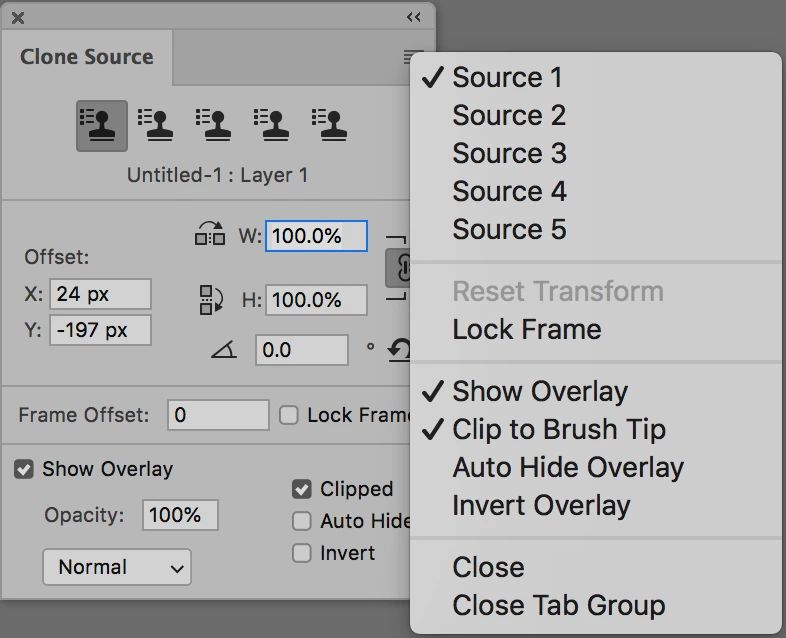Click Close Tab Group in menu
This screenshot has width=786, height=638.
pyautogui.click(x=558, y=605)
